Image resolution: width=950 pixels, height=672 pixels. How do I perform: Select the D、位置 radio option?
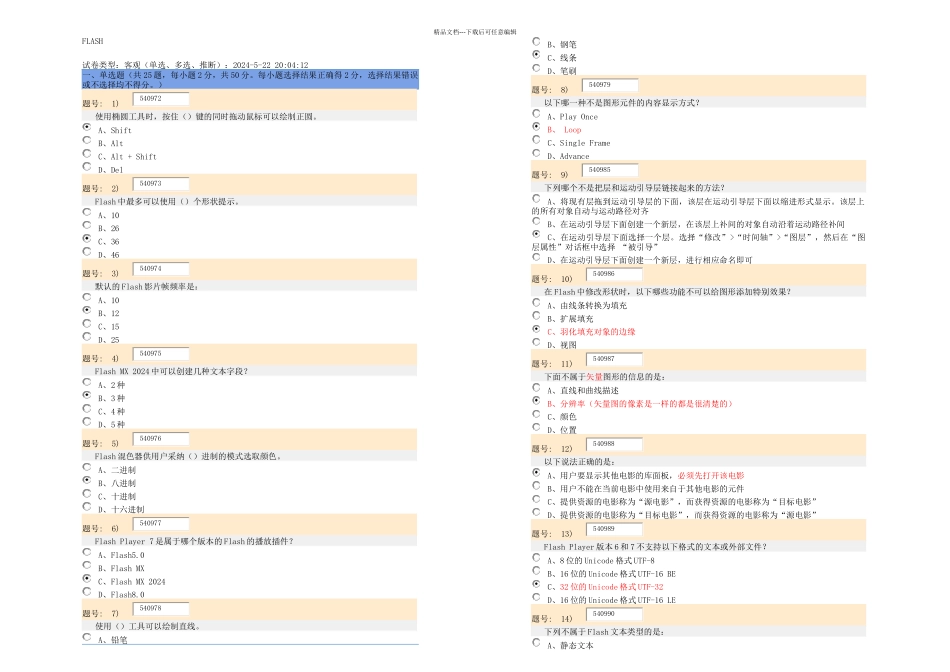536,427
